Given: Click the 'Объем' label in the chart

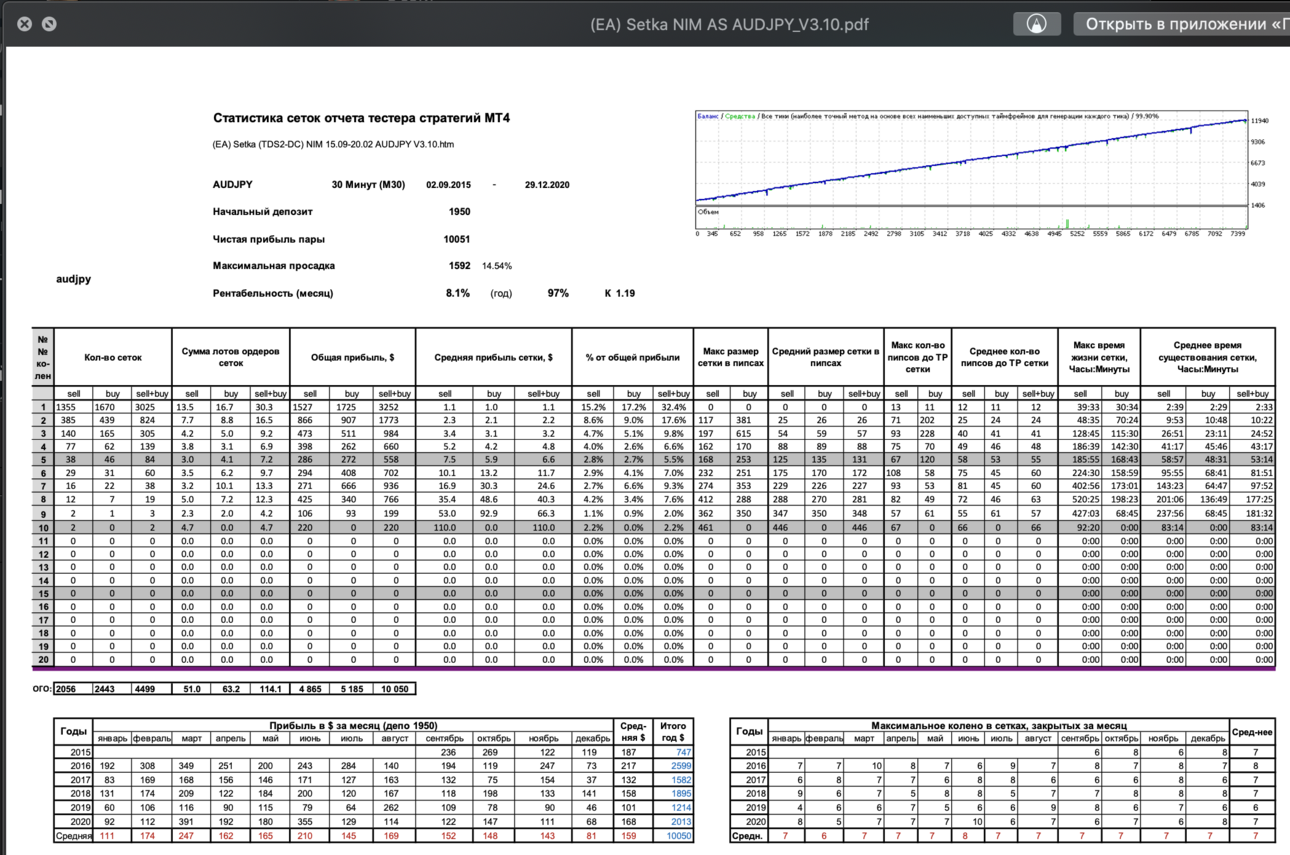Looking at the screenshot, I should click(706, 212).
